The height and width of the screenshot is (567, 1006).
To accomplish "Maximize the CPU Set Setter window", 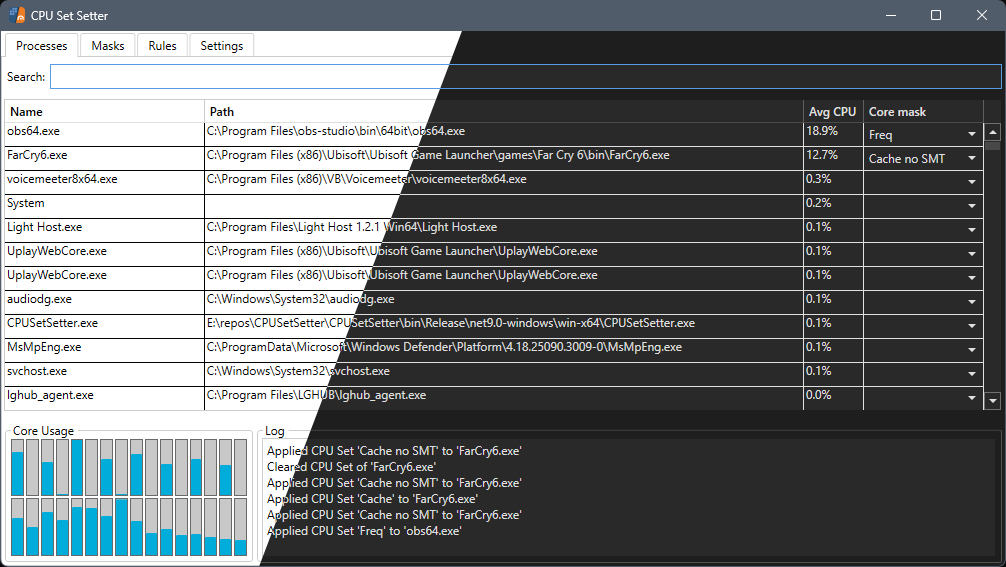I will pos(936,15).
